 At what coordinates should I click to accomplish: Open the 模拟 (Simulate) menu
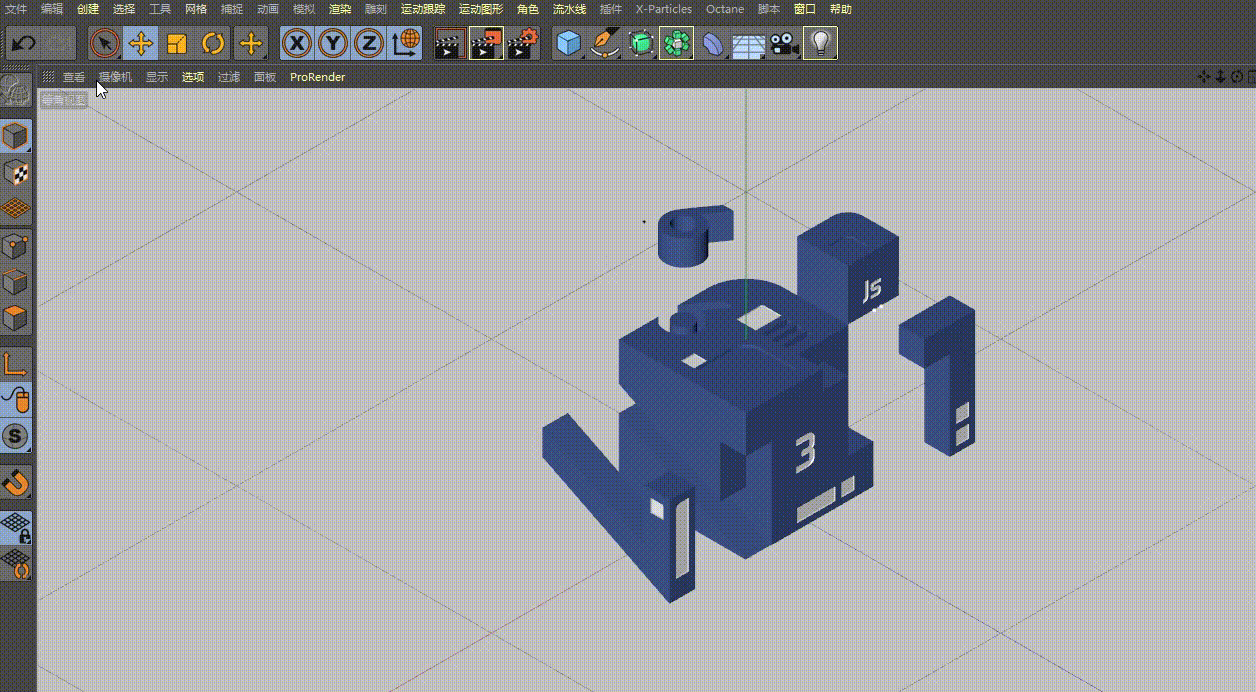click(304, 9)
